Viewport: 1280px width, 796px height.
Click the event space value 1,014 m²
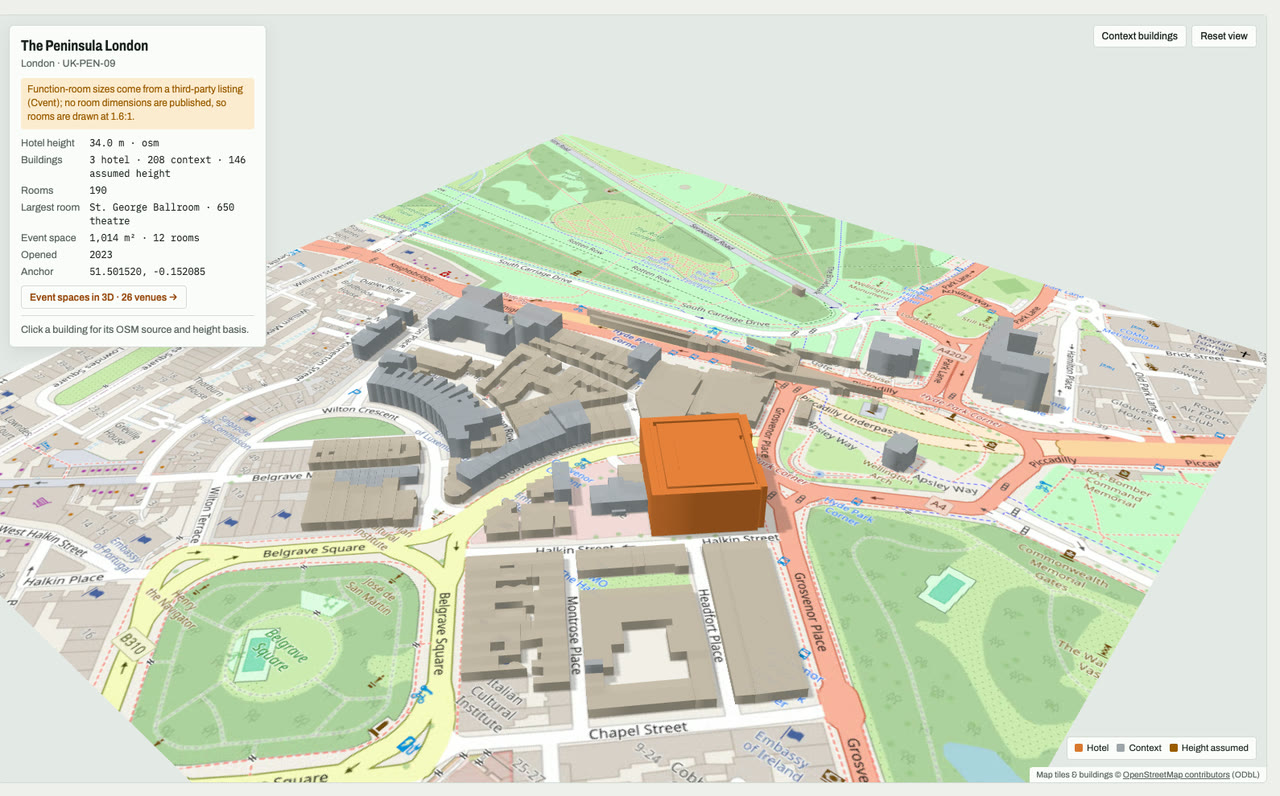tap(144, 238)
